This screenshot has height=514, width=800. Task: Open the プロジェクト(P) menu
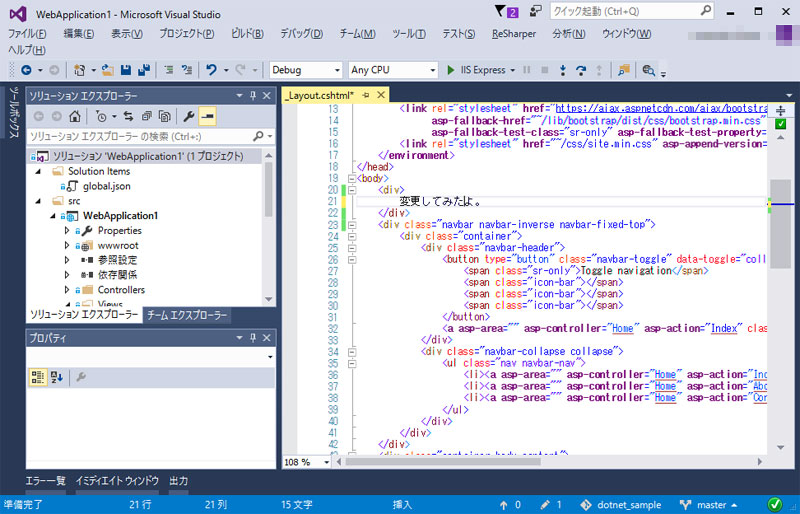[x=187, y=34]
